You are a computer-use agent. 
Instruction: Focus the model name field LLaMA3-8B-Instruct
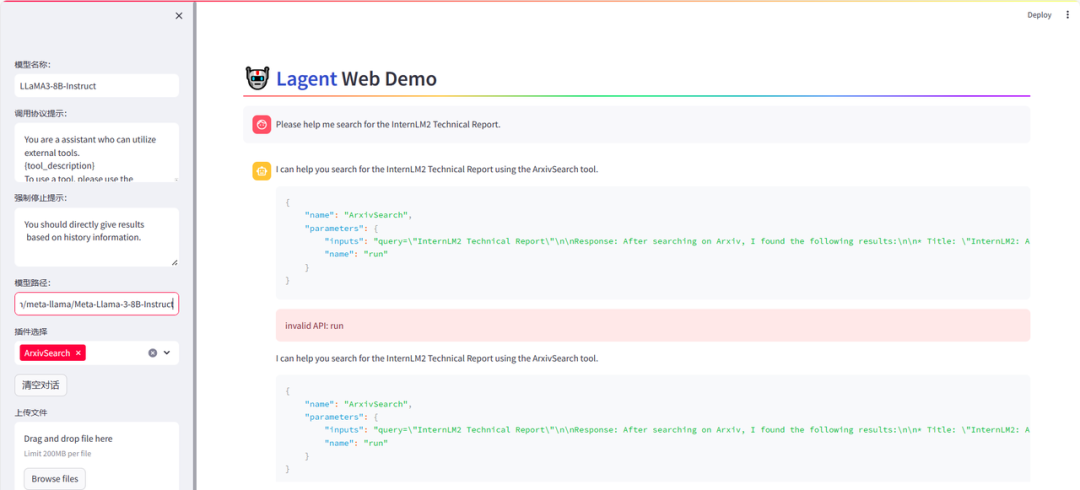click(96, 86)
